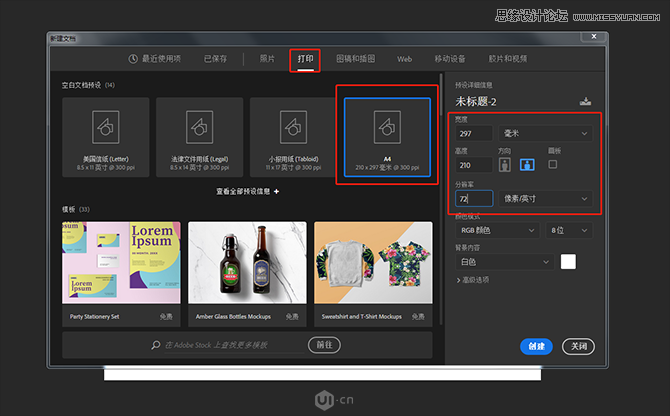Click the 免费 label under Amber Glass Bottles
This screenshot has height=416, width=670.
coord(292,316)
